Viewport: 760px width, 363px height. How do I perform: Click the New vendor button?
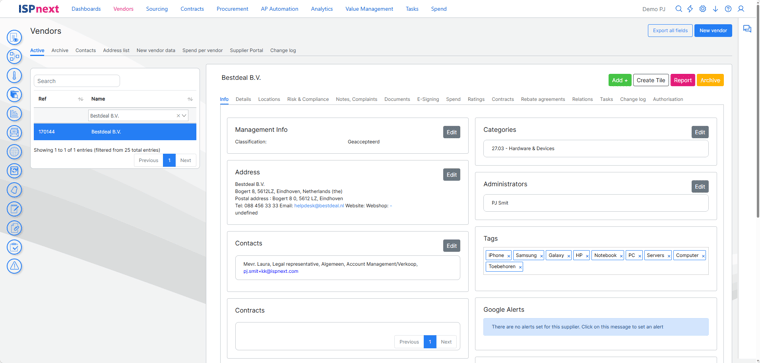coord(713,31)
